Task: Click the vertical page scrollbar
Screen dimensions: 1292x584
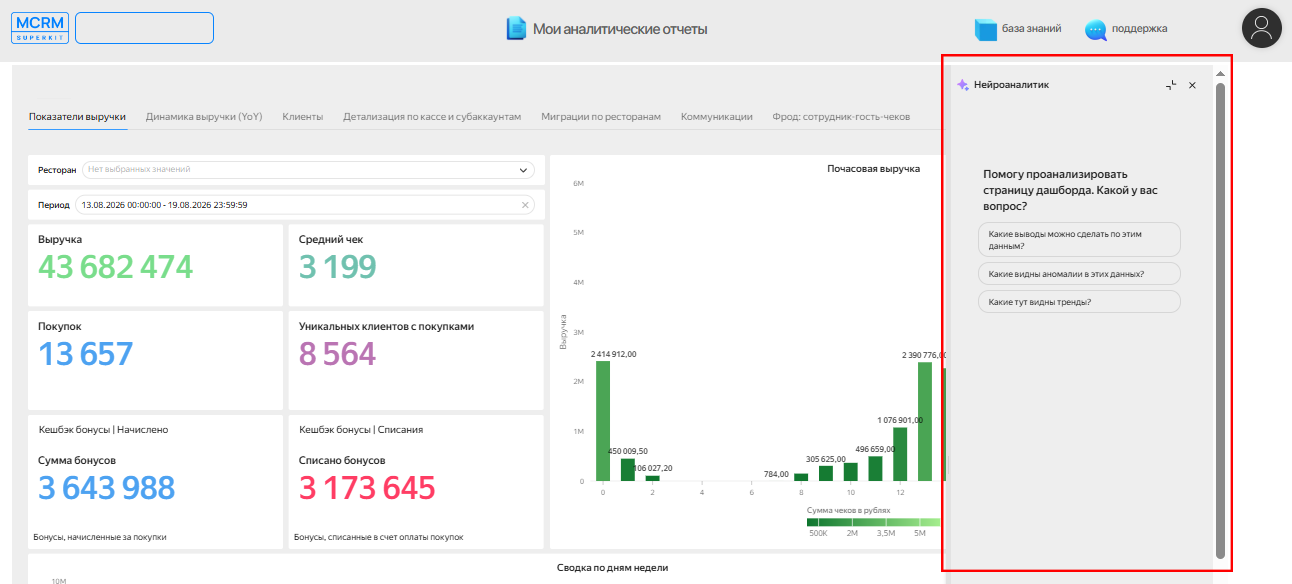Action: (x=1220, y=320)
